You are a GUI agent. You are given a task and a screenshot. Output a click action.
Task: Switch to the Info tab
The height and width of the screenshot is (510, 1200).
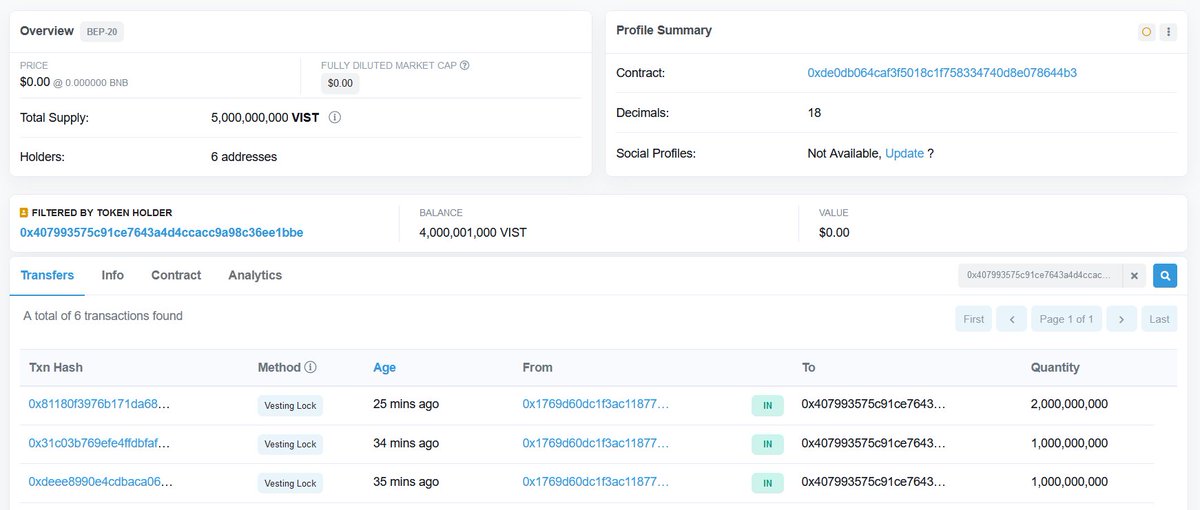click(x=113, y=275)
